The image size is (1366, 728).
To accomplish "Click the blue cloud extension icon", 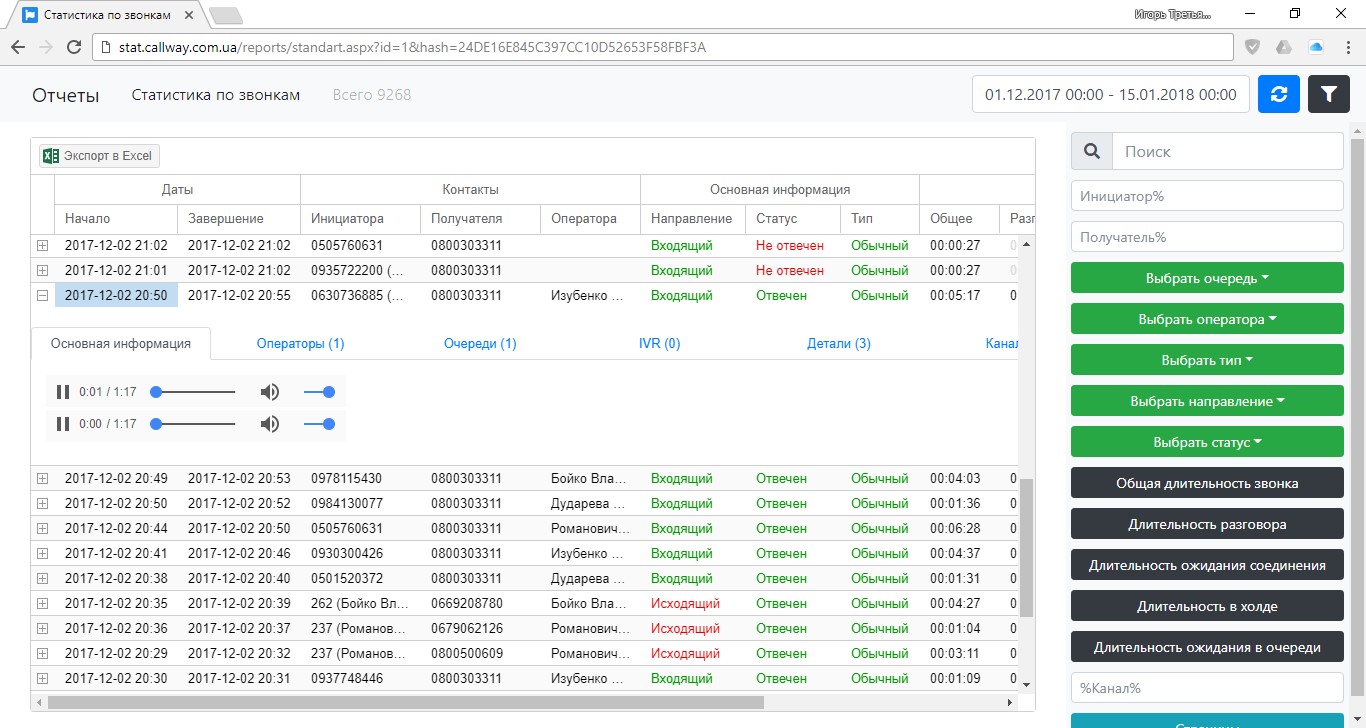I will [1316, 47].
